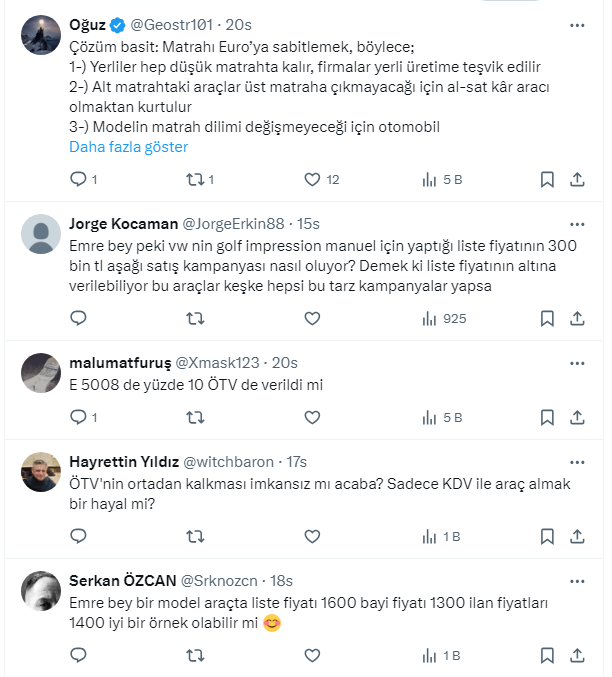Share Oğuz's tweet

[577, 180]
